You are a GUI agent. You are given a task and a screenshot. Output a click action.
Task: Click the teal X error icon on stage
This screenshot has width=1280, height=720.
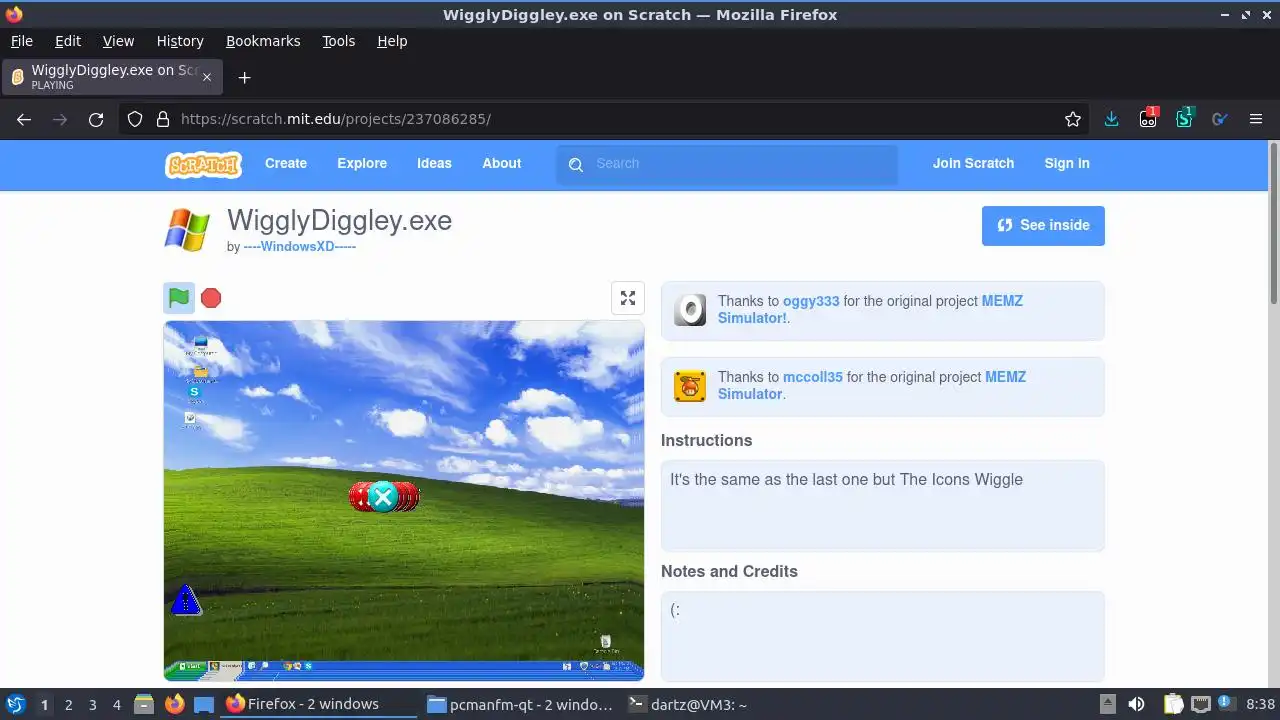383,496
